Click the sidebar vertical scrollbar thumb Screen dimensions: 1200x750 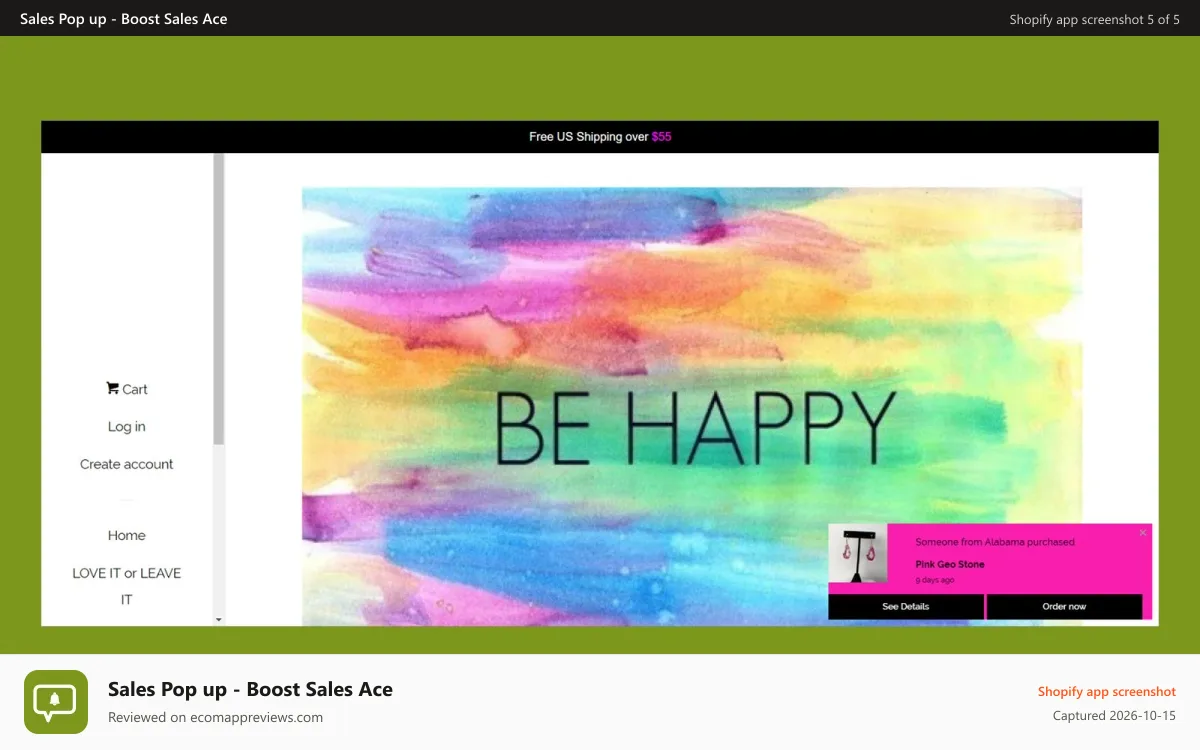(x=219, y=299)
